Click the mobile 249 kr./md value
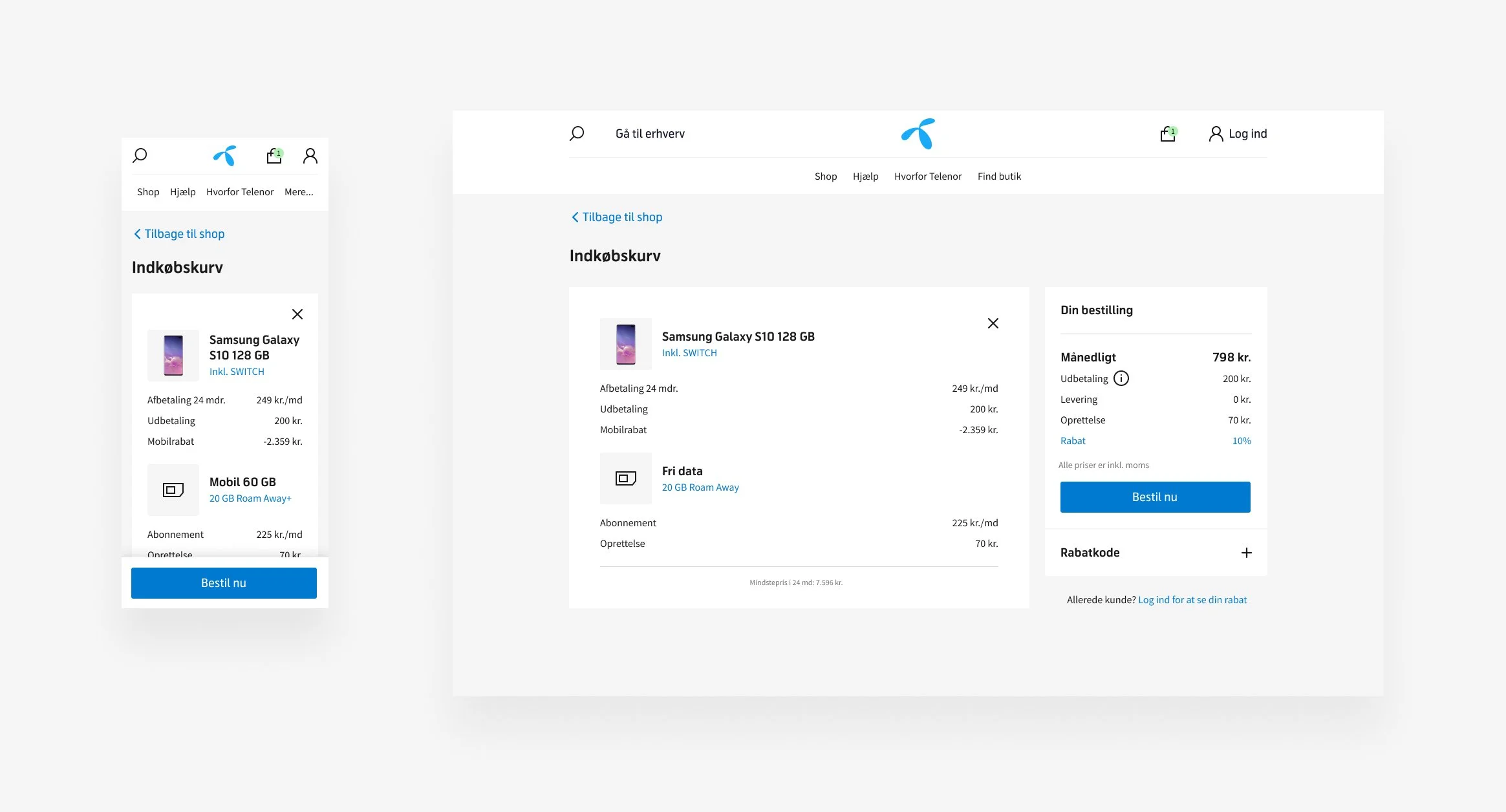 pyautogui.click(x=279, y=400)
